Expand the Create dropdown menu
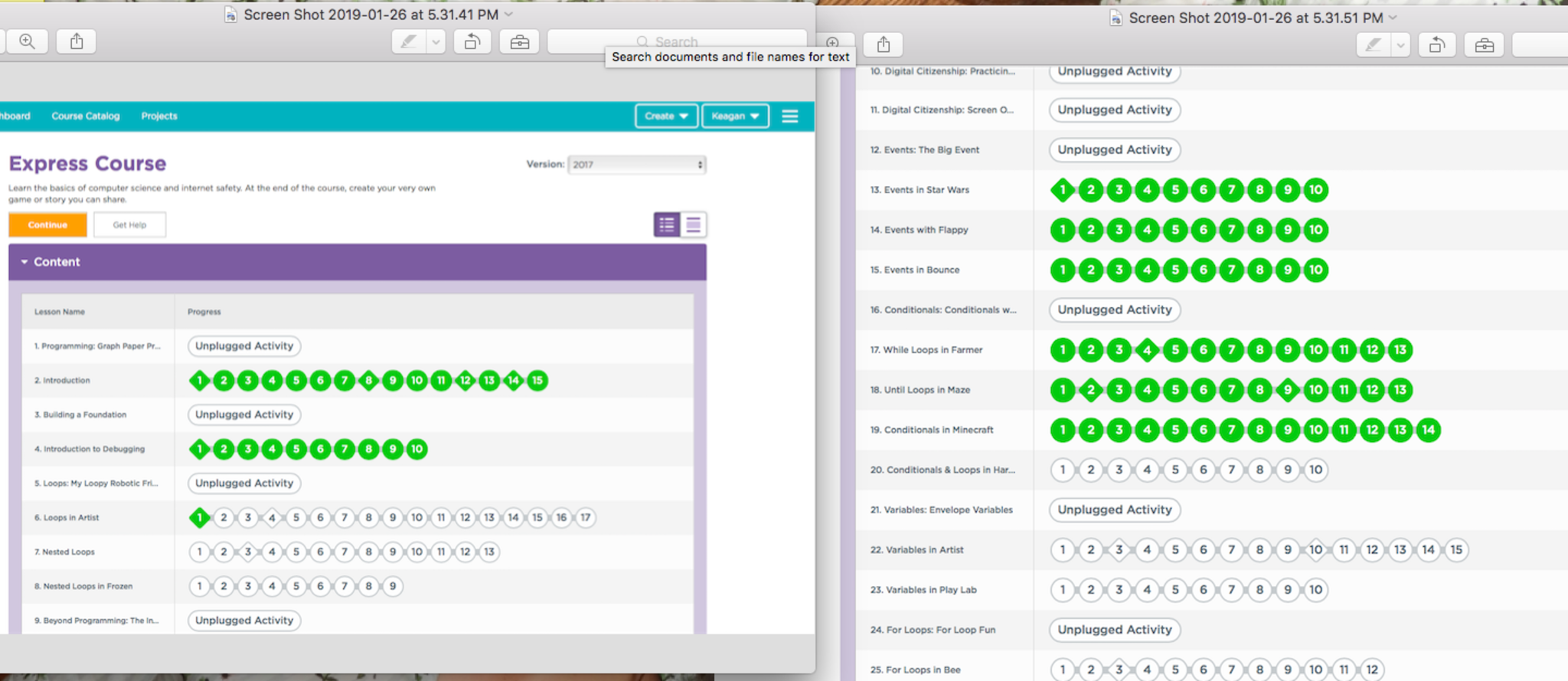Image resolution: width=1568 pixels, height=681 pixels. pyautogui.click(x=666, y=116)
